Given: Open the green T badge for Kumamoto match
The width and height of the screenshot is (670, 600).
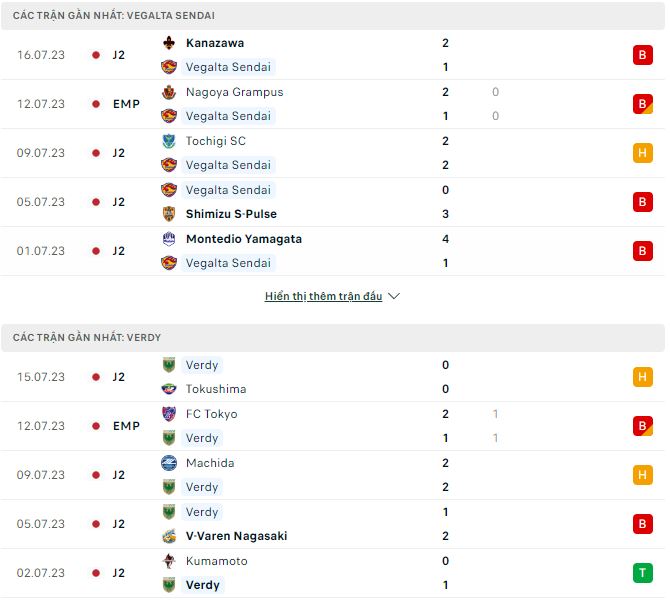Looking at the screenshot, I should [x=643, y=573].
